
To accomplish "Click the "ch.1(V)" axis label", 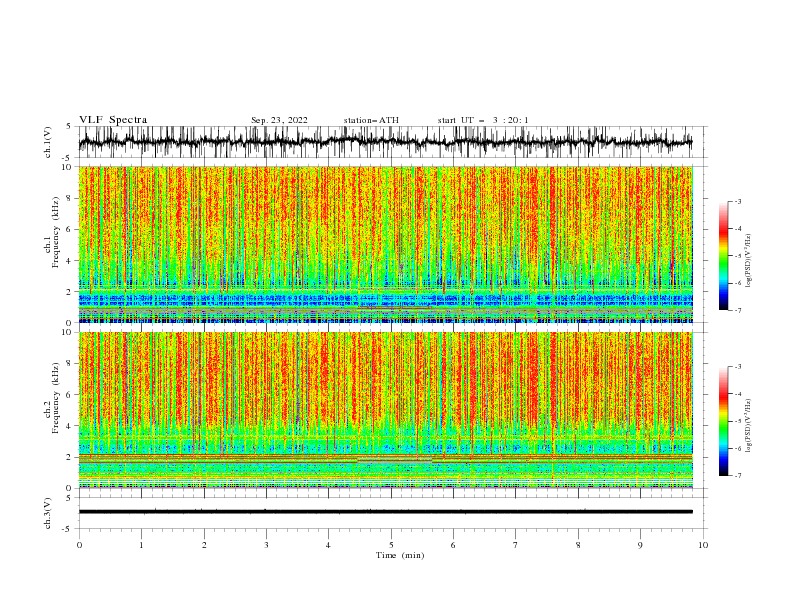I will click(x=48, y=142).
